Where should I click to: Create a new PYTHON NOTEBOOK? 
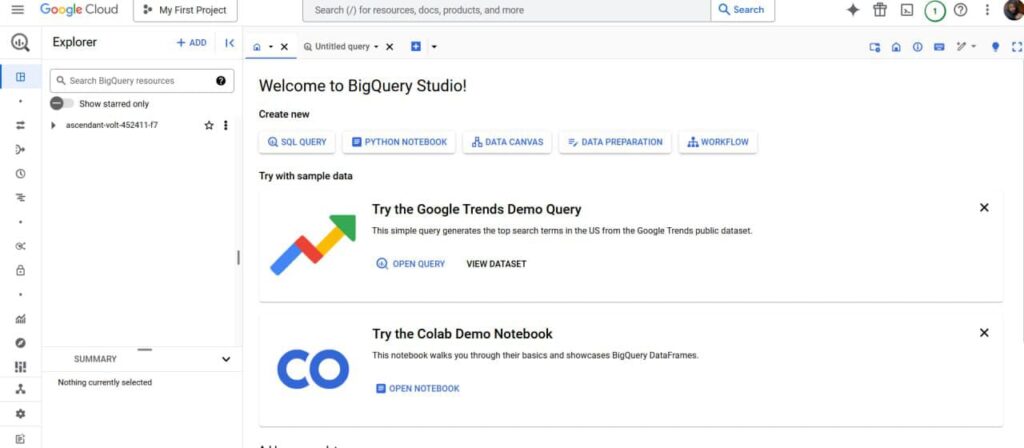[399, 142]
